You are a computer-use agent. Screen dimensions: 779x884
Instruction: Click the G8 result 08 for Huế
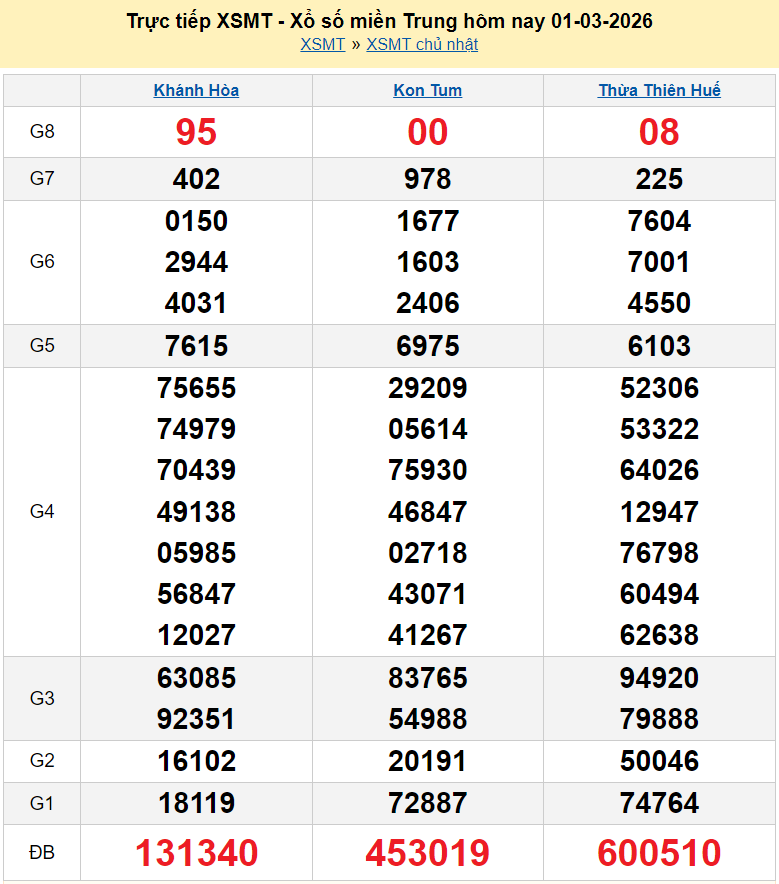[659, 132]
